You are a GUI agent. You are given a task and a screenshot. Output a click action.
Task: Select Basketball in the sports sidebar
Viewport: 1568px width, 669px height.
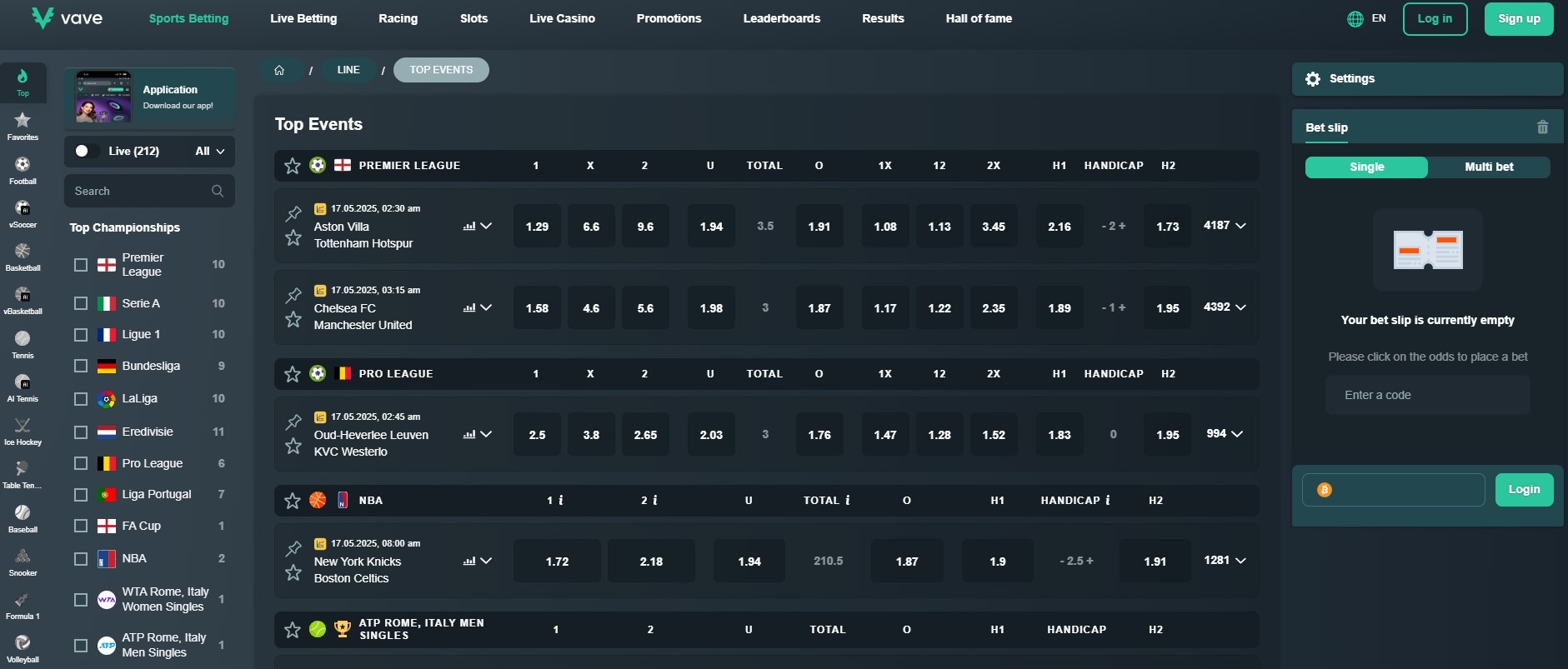[23, 256]
